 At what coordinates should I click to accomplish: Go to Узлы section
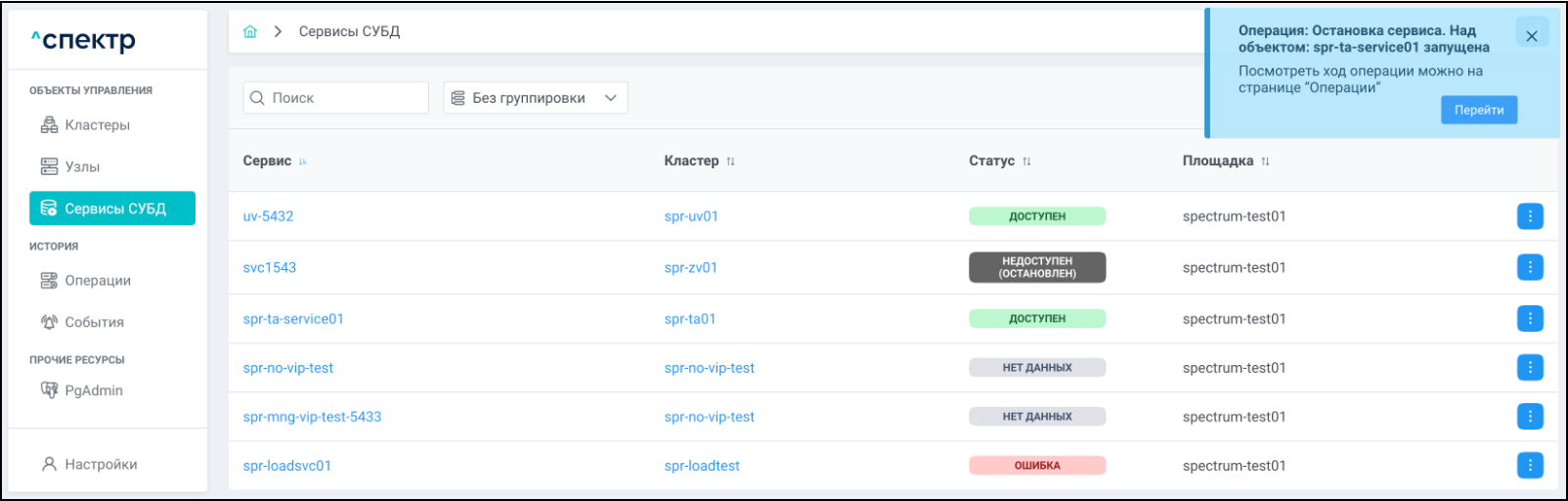(x=82, y=167)
